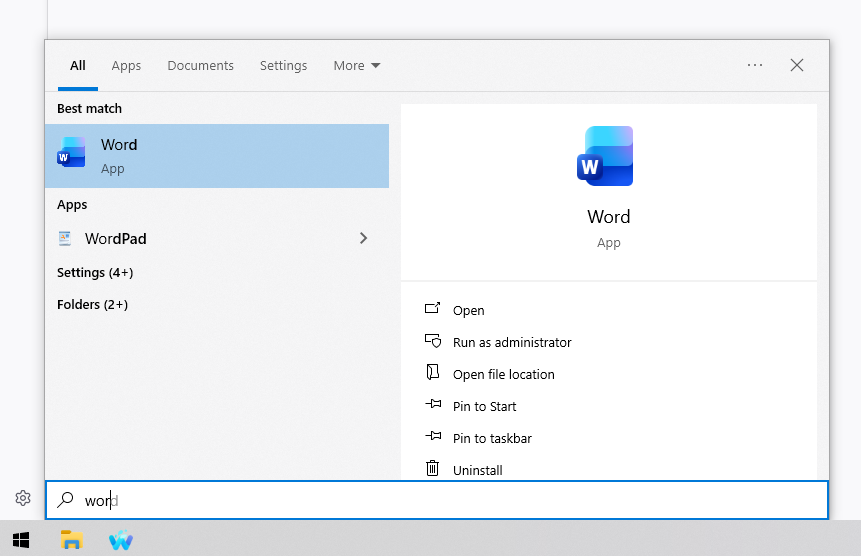The height and width of the screenshot is (556, 861).
Task: Click the Open action icon
Action: click(433, 308)
